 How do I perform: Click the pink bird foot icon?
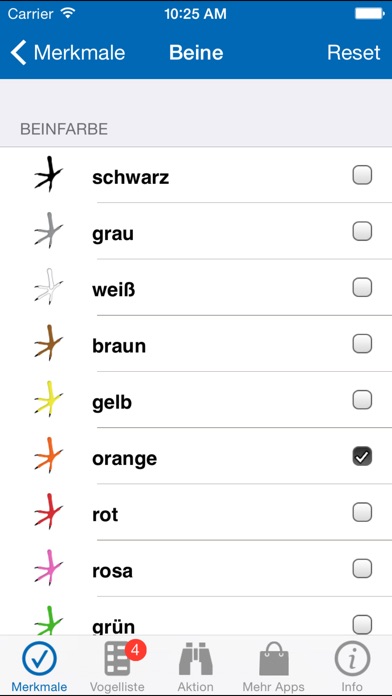[48, 568]
